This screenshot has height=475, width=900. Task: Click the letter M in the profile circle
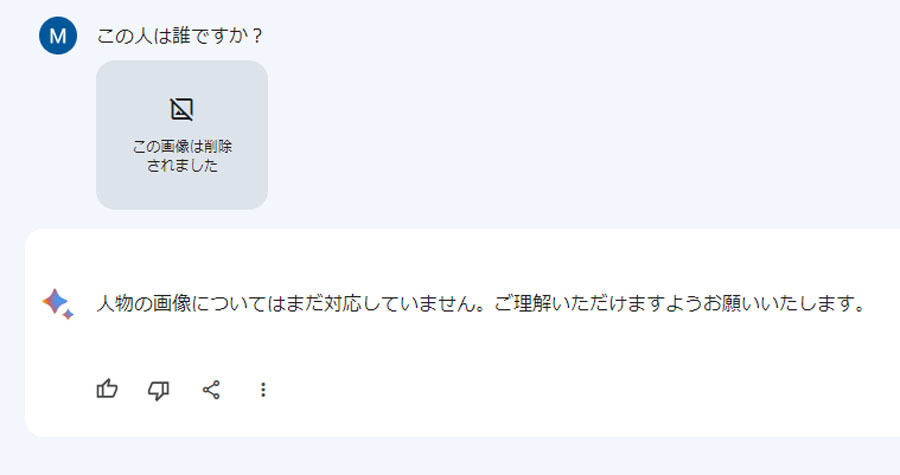[58, 36]
